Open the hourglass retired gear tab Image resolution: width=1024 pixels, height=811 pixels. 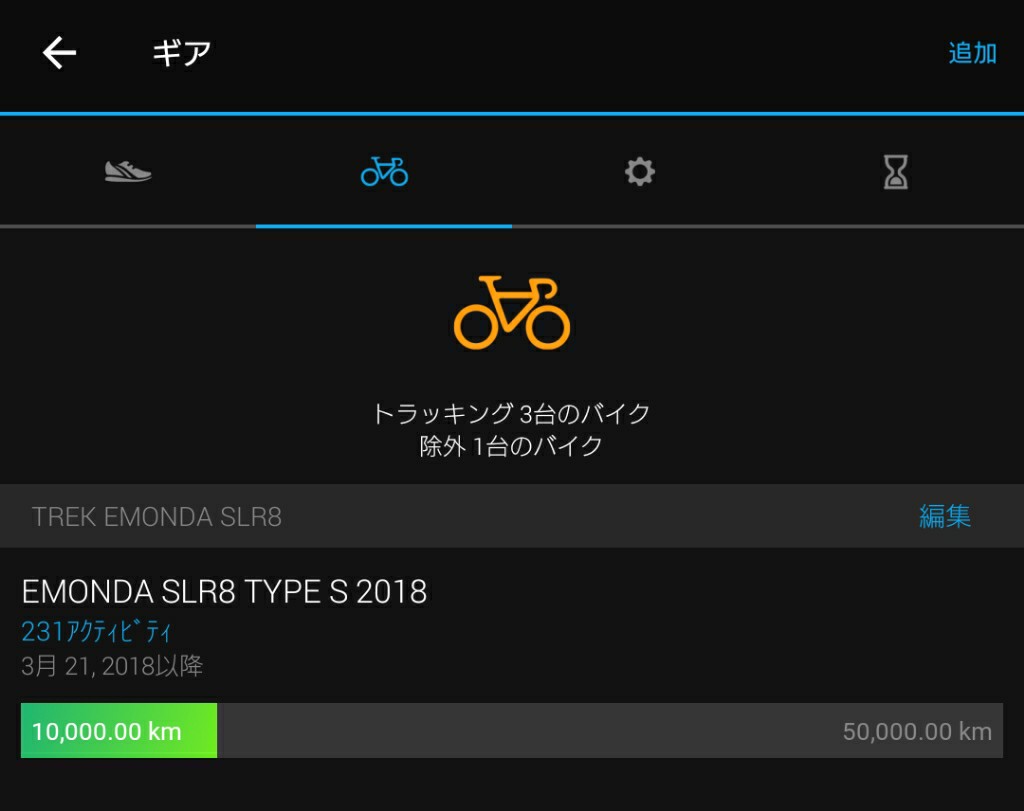point(895,172)
